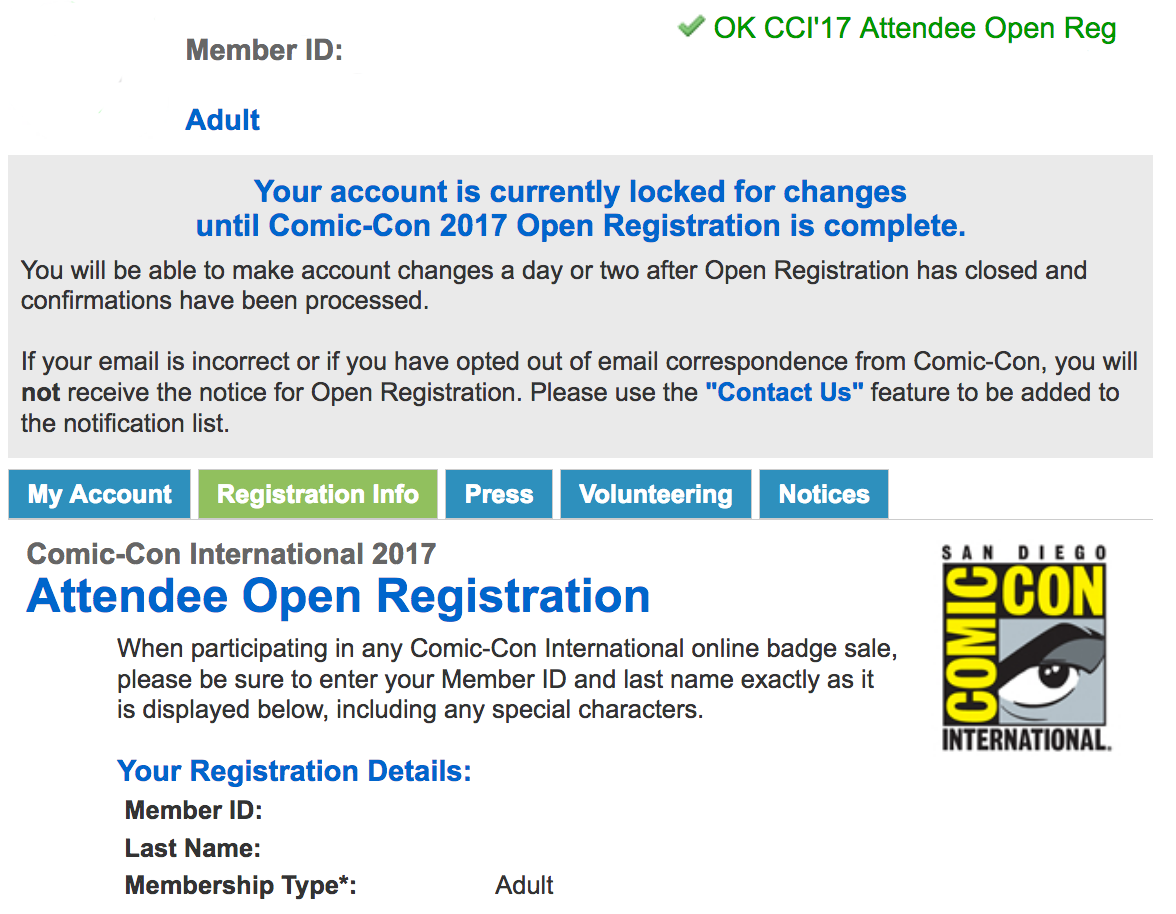Screen dimensions: 1176x914
Task: Click the OK CCI'17 Attendee Open Reg status text
Action: pos(914,28)
